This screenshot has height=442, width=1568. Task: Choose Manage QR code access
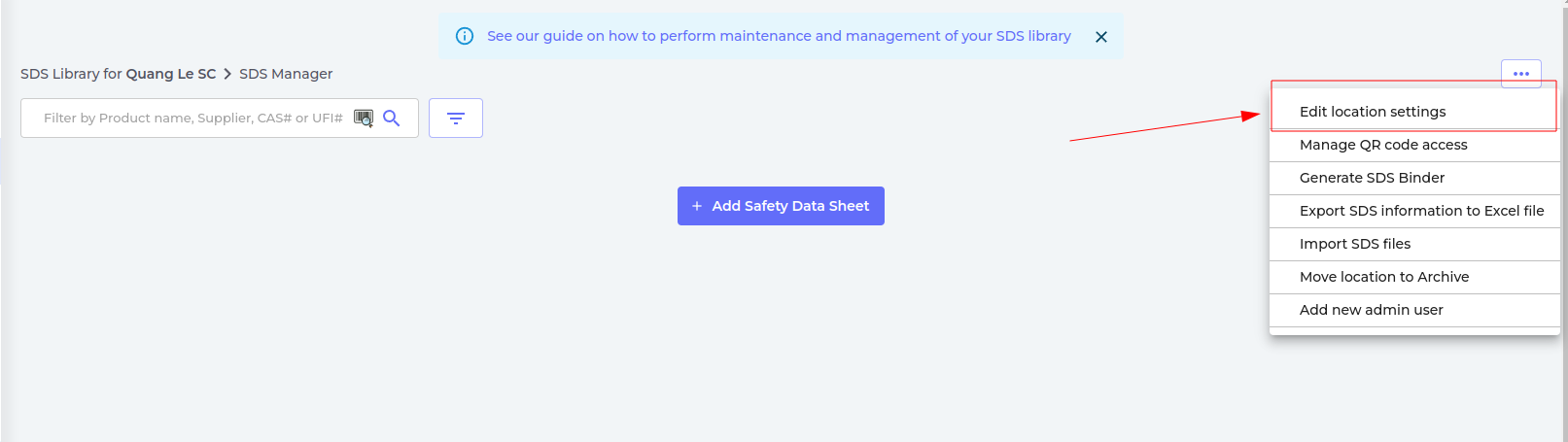(x=1382, y=145)
